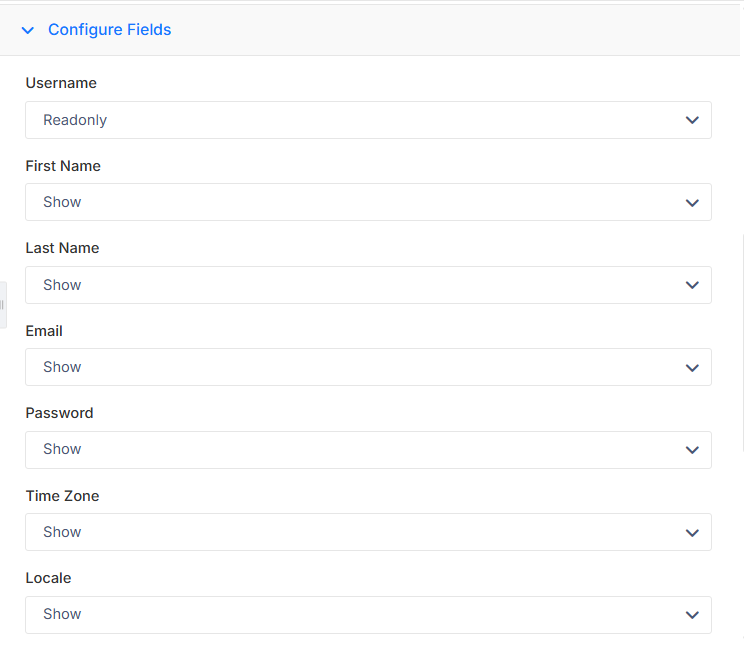Screen dimensions: 744x648
Task: Click the chevron arrow in First Name dropdown
Action: (692, 203)
